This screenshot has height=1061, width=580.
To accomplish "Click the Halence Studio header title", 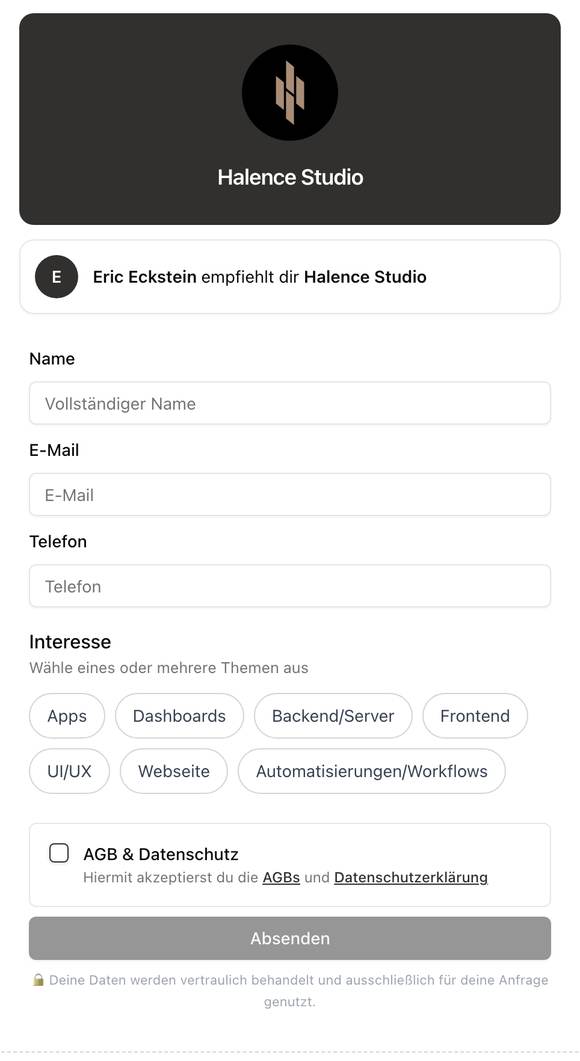I will click(290, 177).
